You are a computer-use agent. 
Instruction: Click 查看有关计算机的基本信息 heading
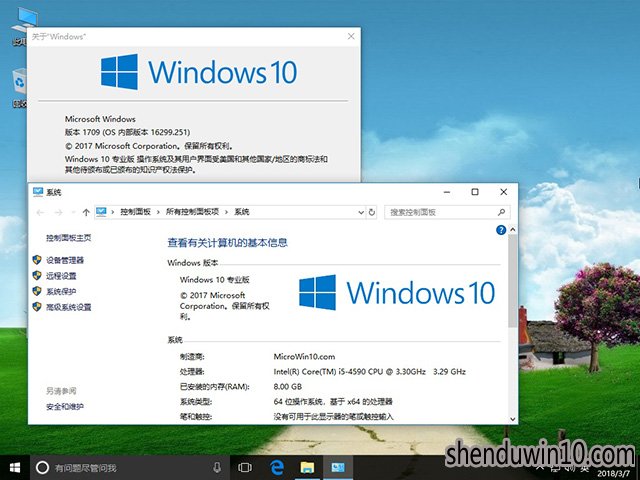(x=227, y=243)
